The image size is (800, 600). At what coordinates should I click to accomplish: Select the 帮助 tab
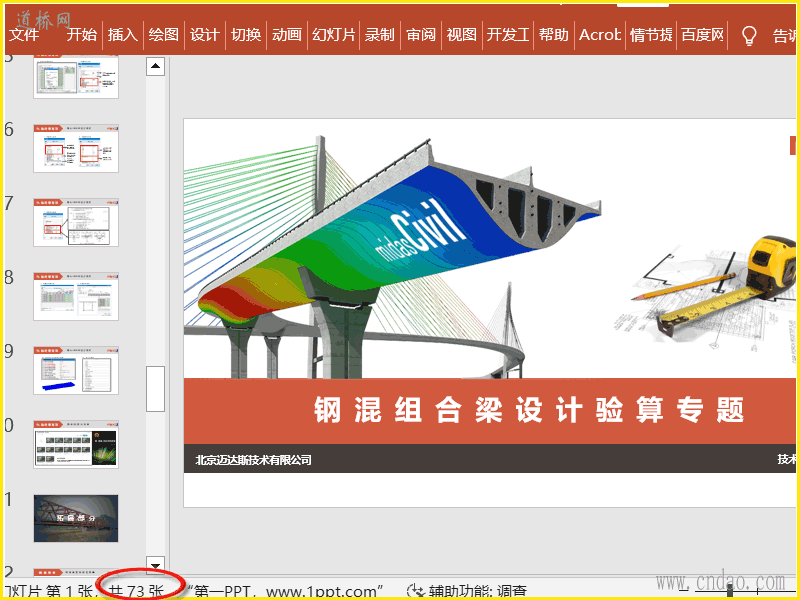pos(554,35)
